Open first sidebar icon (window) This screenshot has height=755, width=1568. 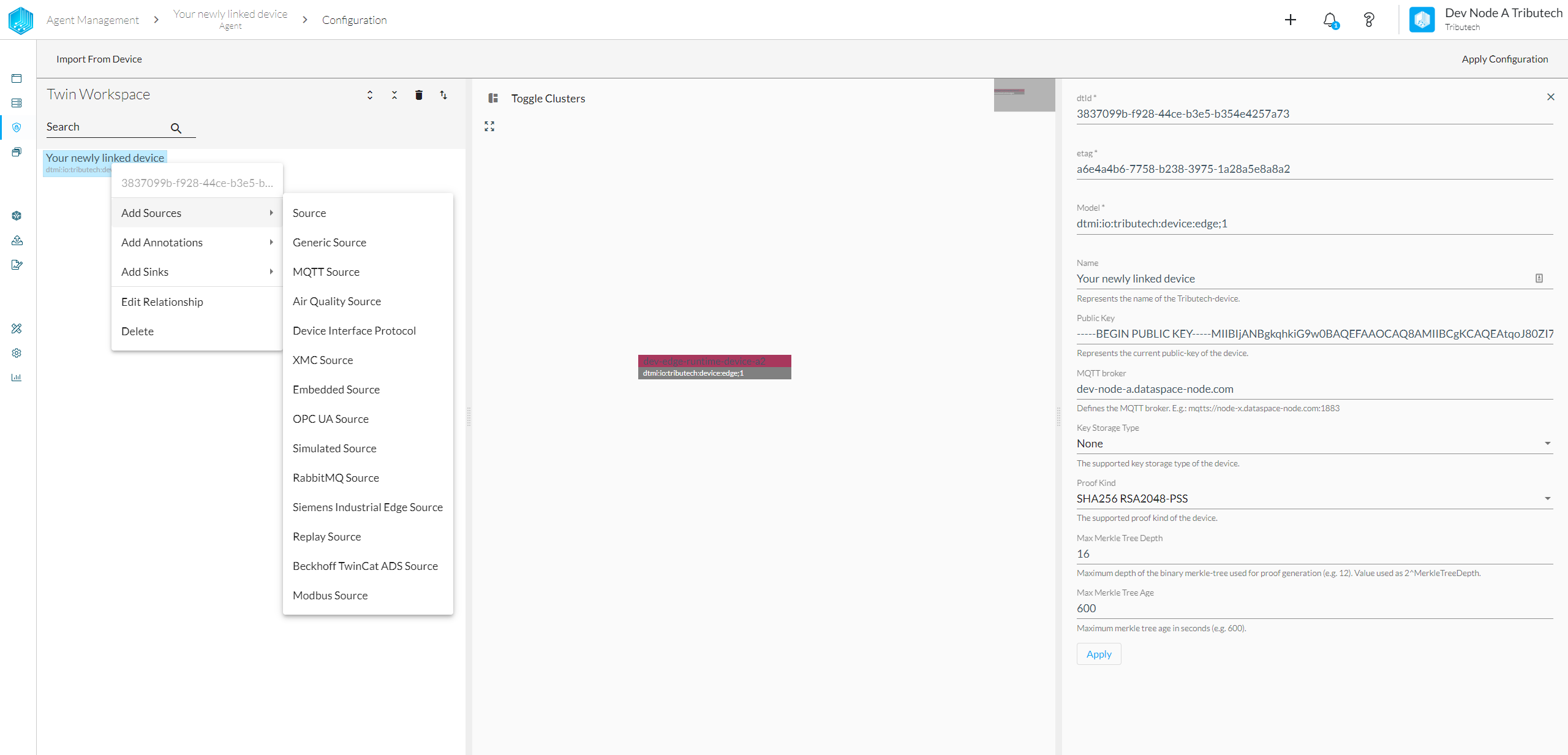point(17,78)
